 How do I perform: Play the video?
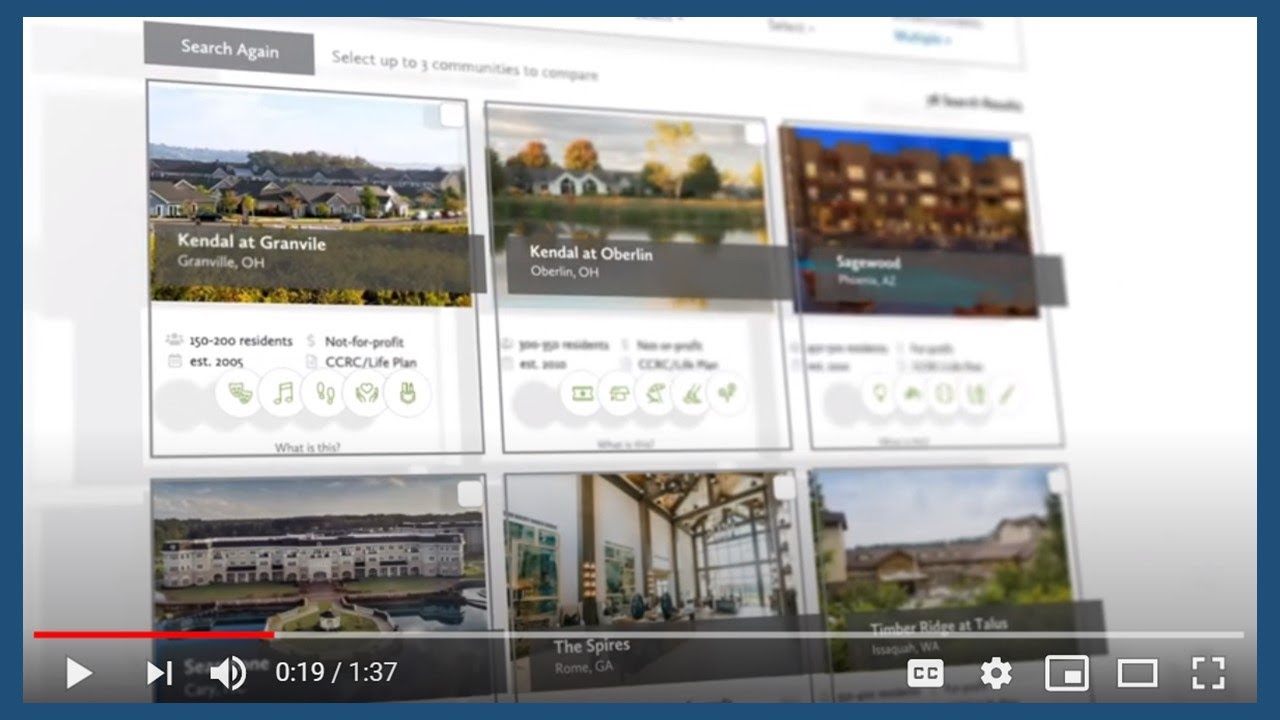pos(78,672)
